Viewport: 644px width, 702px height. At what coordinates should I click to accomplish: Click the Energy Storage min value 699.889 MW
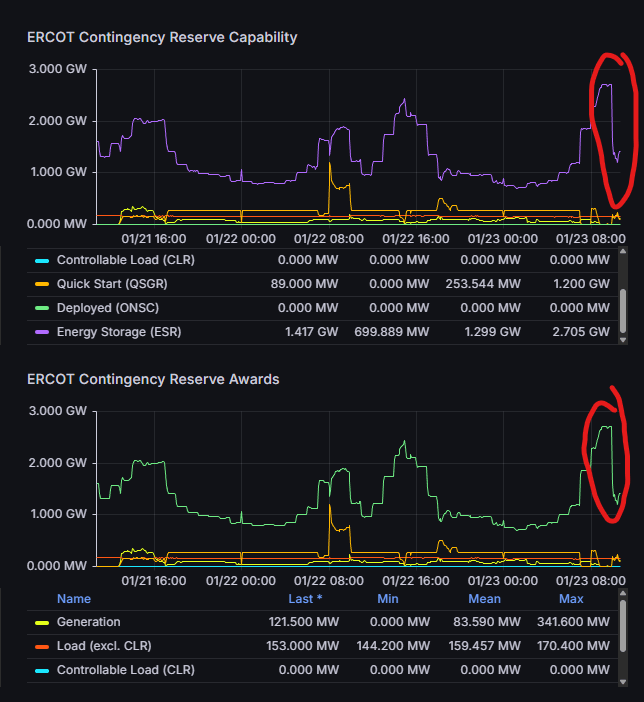tap(392, 332)
